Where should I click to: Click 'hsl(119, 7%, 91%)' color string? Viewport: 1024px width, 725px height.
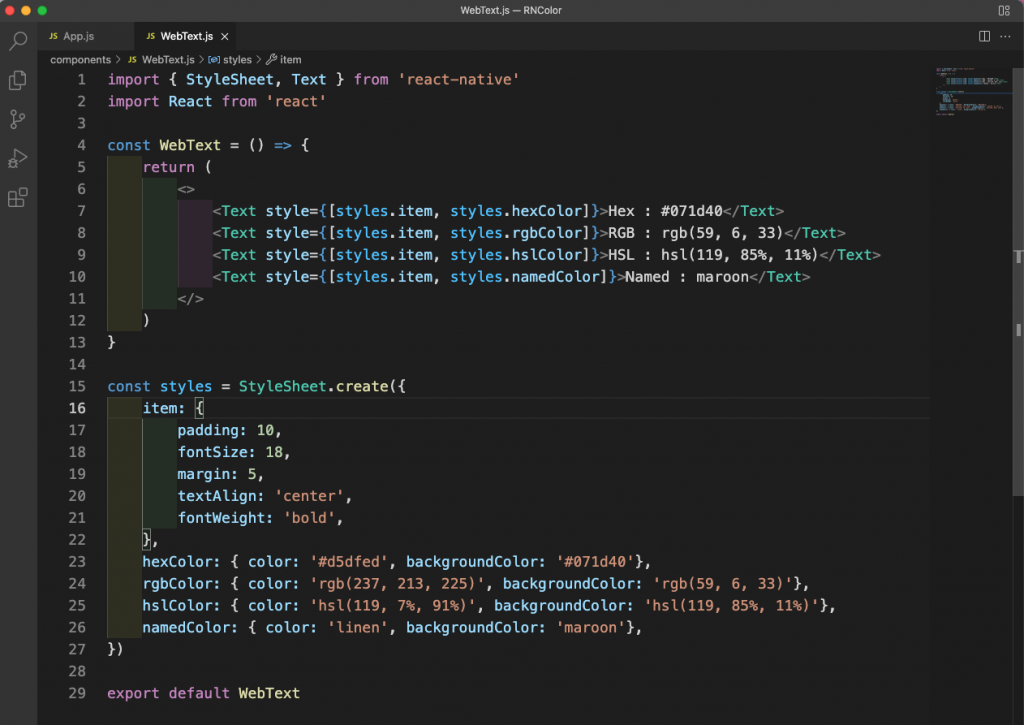coord(392,605)
